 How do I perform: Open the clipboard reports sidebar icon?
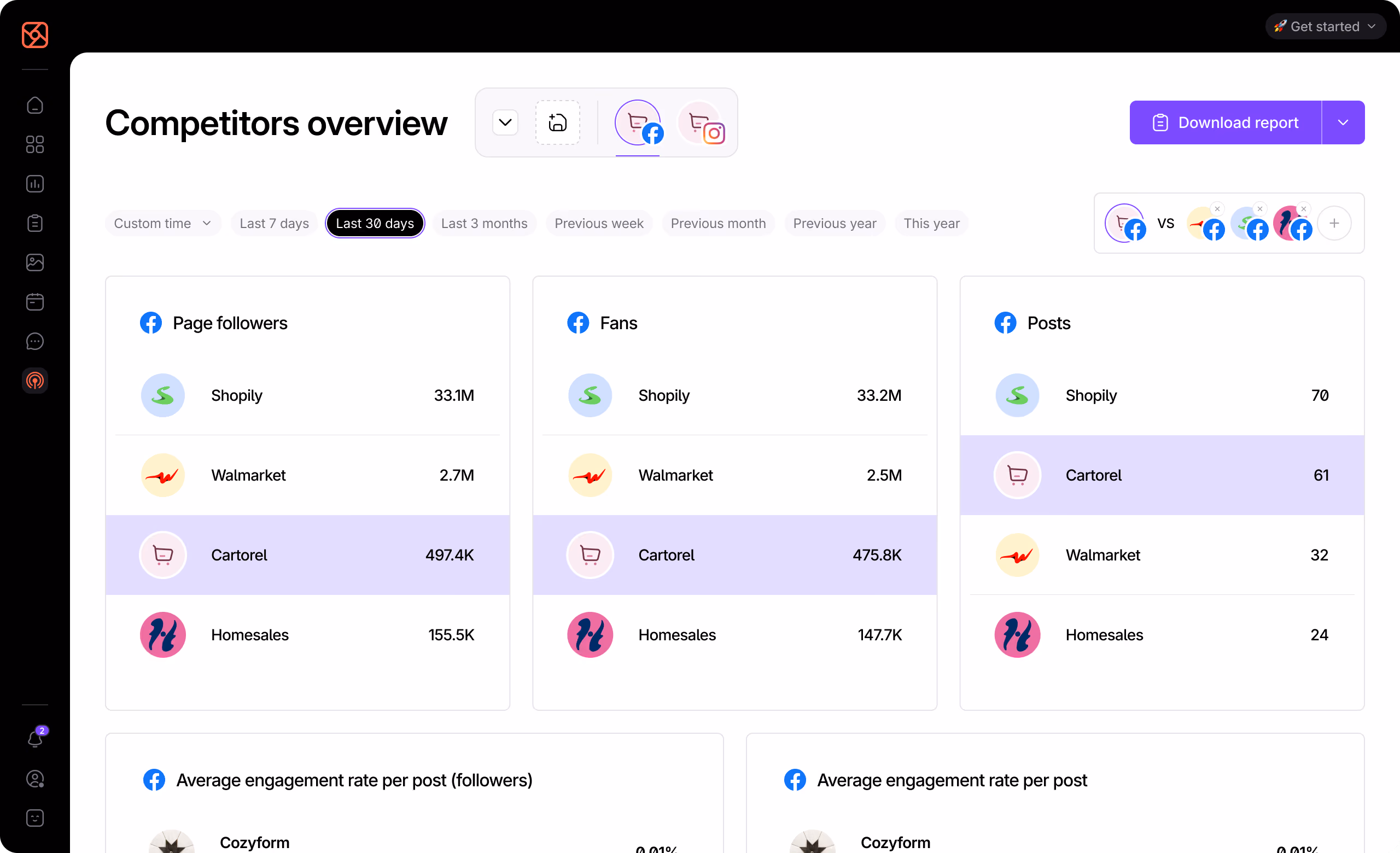[34, 223]
